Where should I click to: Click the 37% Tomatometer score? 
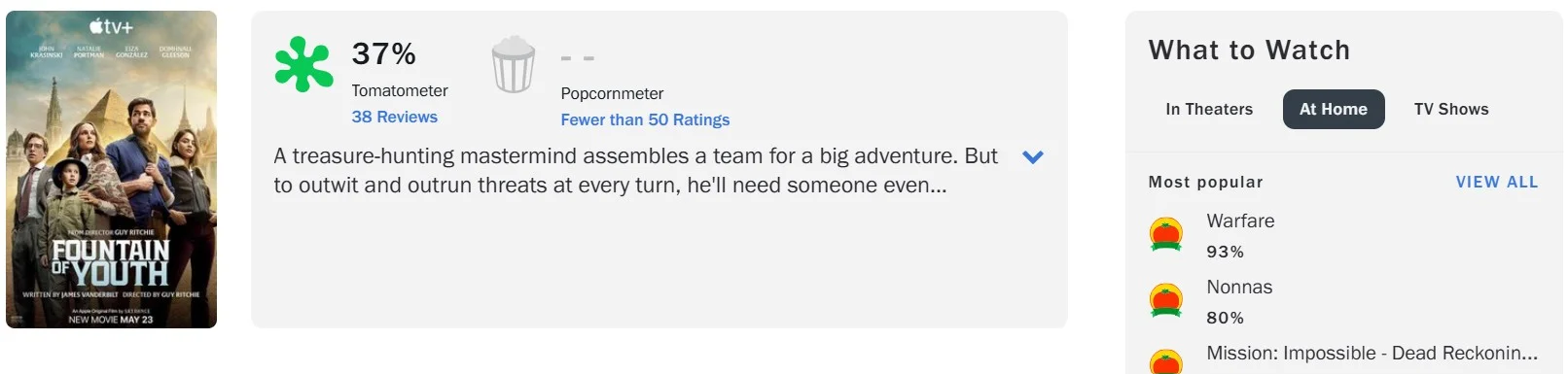[383, 53]
